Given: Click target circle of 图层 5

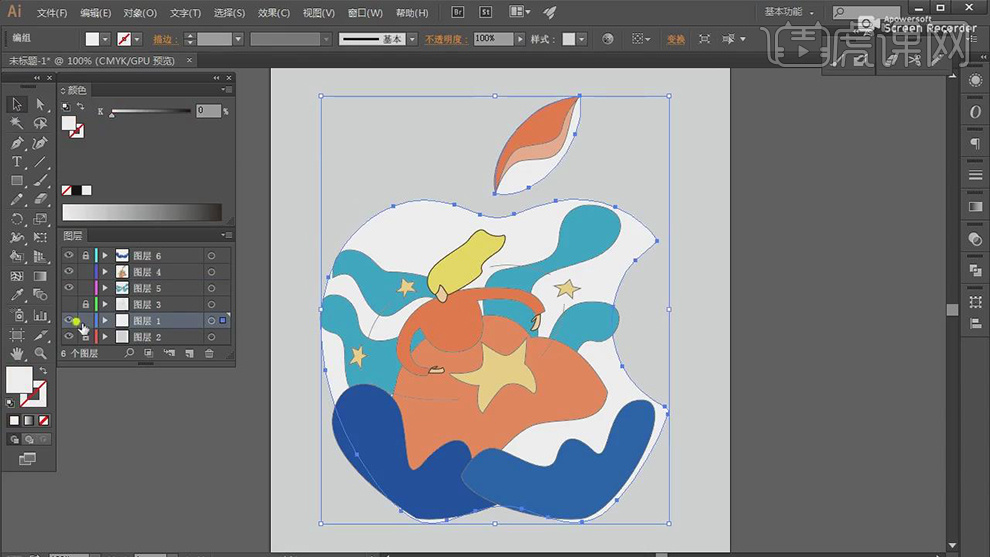Looking at the screenshot, I should (x=212, y=289).
